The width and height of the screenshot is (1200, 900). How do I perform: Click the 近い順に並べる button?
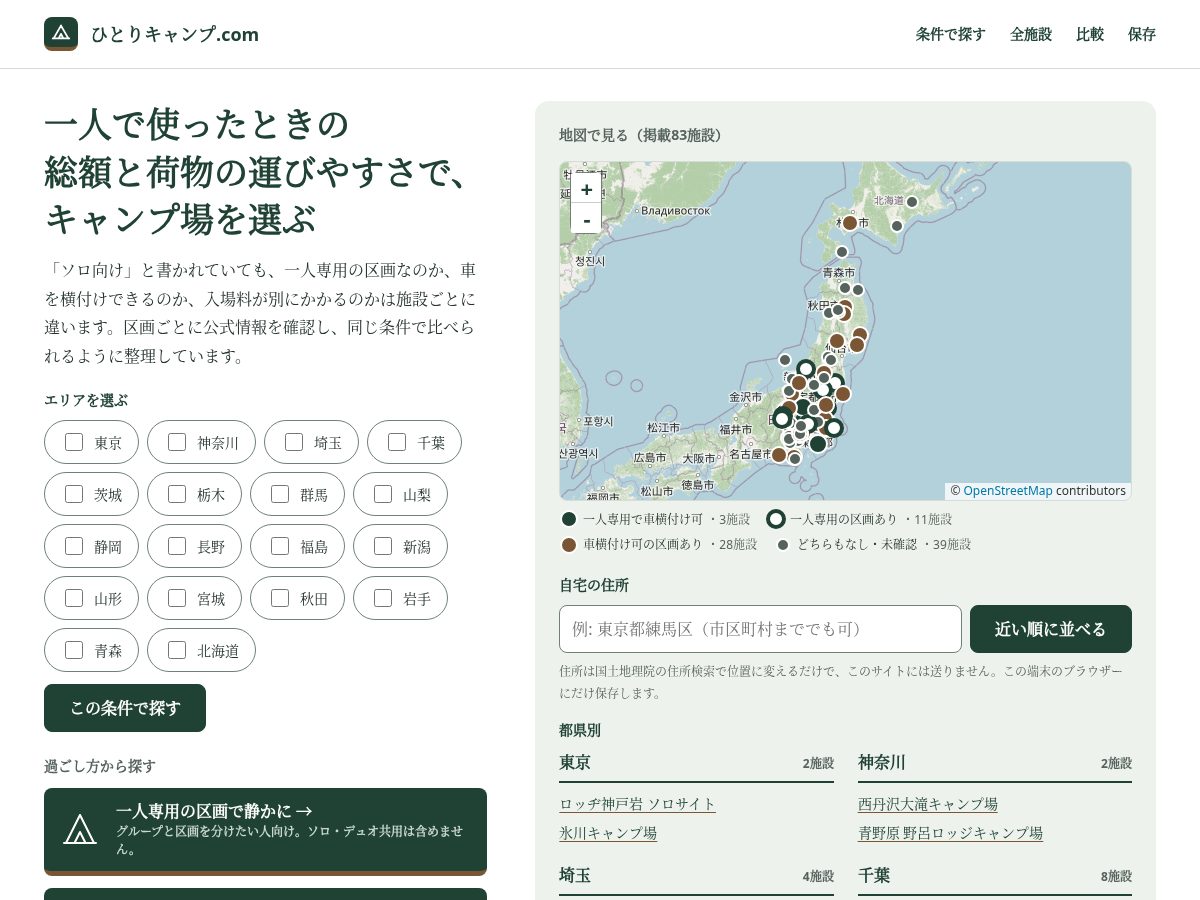coord(1051,629)
